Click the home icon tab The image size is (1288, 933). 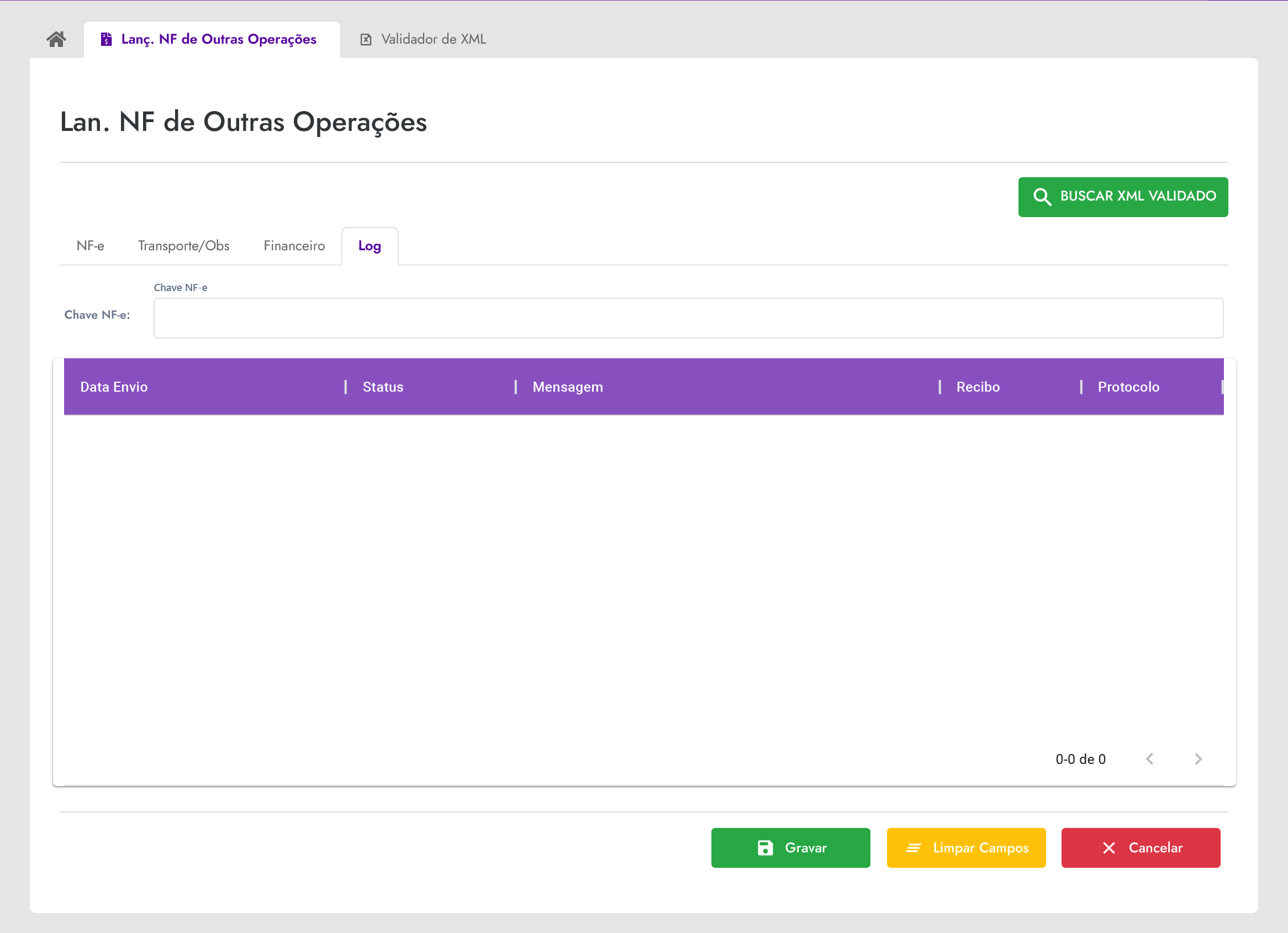(x=56, y=39)
